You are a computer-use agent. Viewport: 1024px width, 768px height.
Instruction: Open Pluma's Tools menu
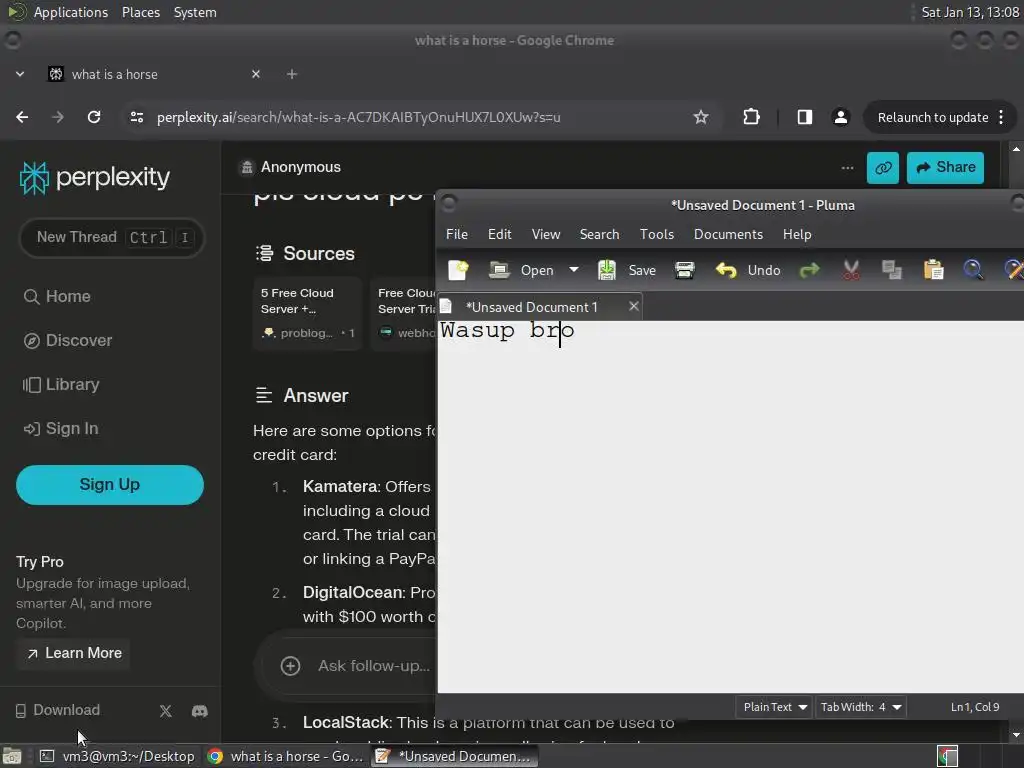pyautogui.click(x=656, y=234)
